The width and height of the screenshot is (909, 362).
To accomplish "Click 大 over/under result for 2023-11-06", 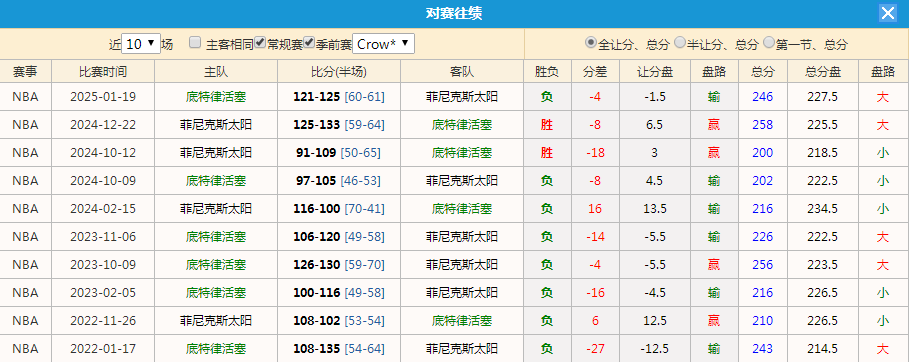I will tap(882, 237).
